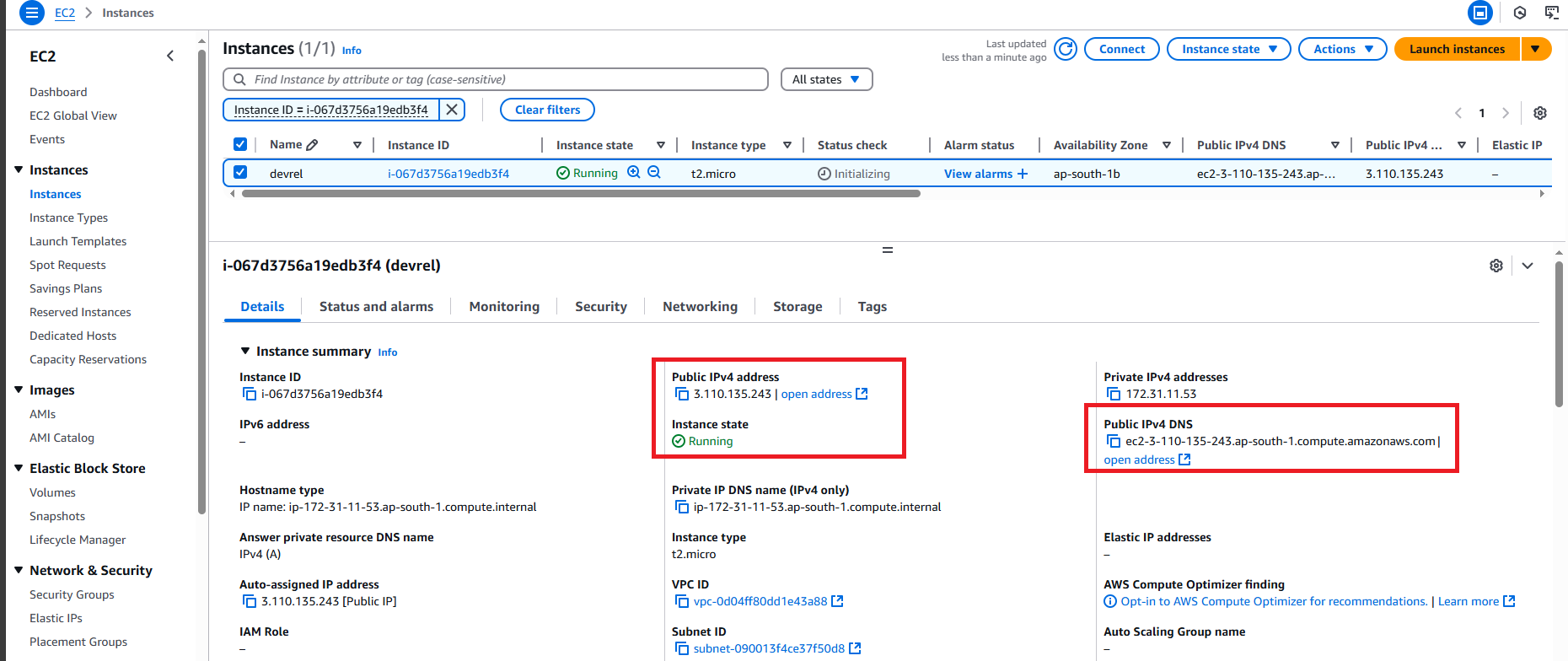Viewport: 1568px width, 661px height.
Task: Open the Instance state dropdown button
Action: coord(1229,49)
